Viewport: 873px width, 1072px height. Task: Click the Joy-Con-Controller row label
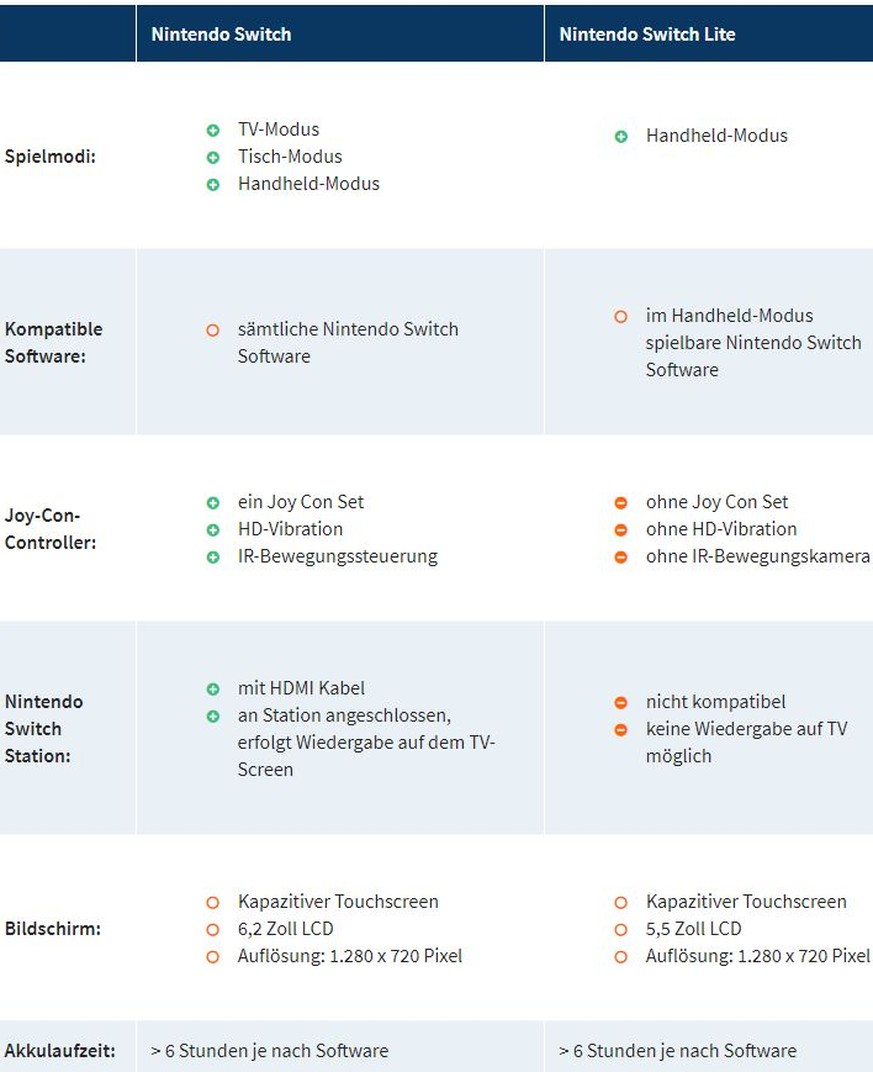[50, 528]
